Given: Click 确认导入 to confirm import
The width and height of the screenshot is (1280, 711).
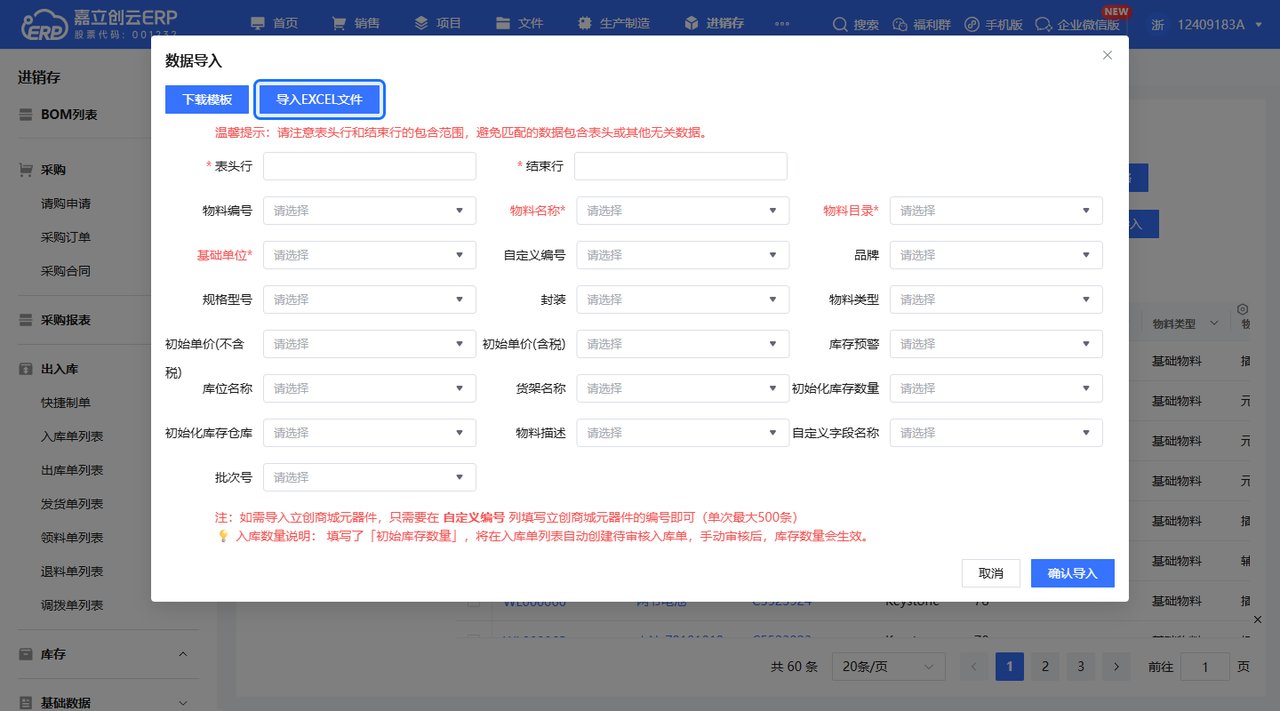Looking at the screenshot, I should coord(1072,573).
